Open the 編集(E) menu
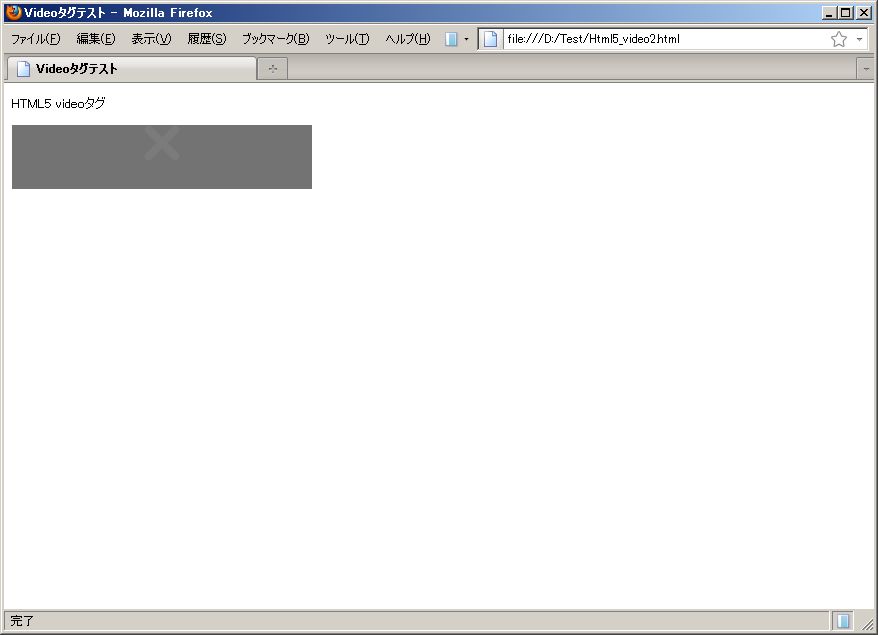 click(x=96, y=39)
